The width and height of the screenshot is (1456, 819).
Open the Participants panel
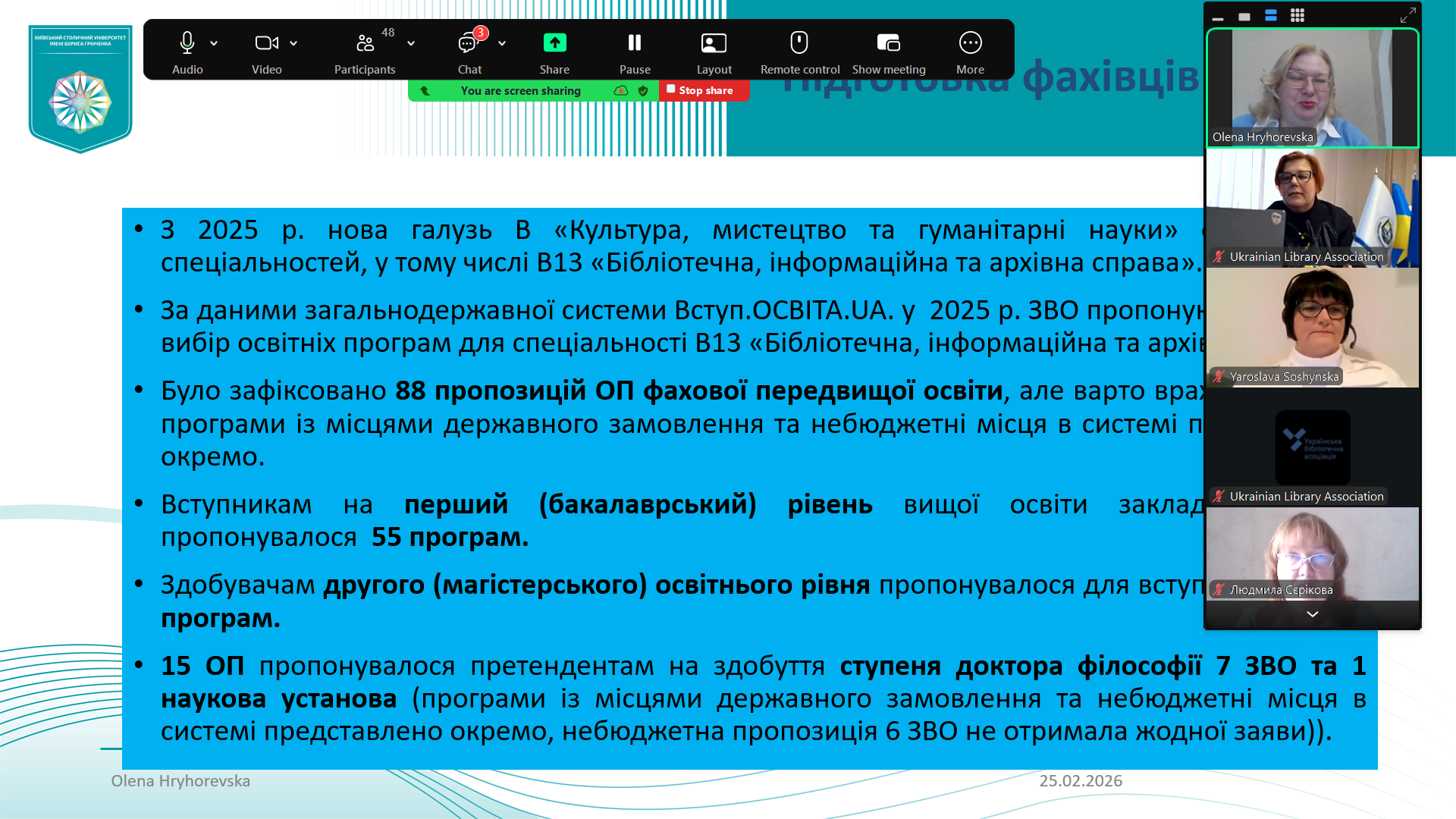pos(366,44)
